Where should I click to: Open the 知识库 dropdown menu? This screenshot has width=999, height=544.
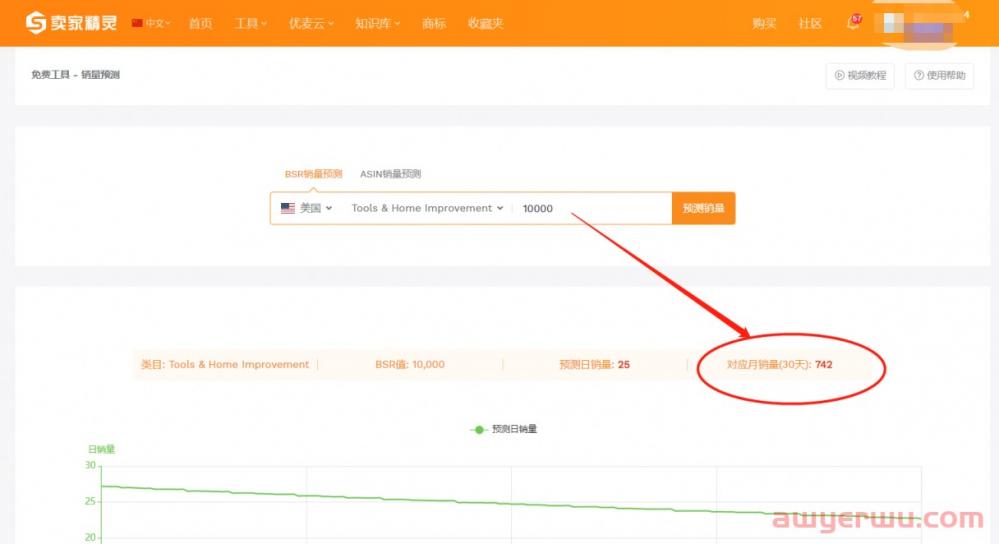[377, 23]
